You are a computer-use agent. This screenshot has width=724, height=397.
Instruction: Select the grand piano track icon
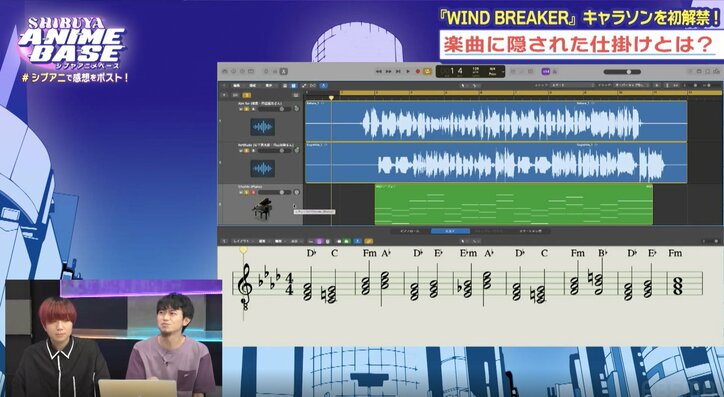coord(262,209)
